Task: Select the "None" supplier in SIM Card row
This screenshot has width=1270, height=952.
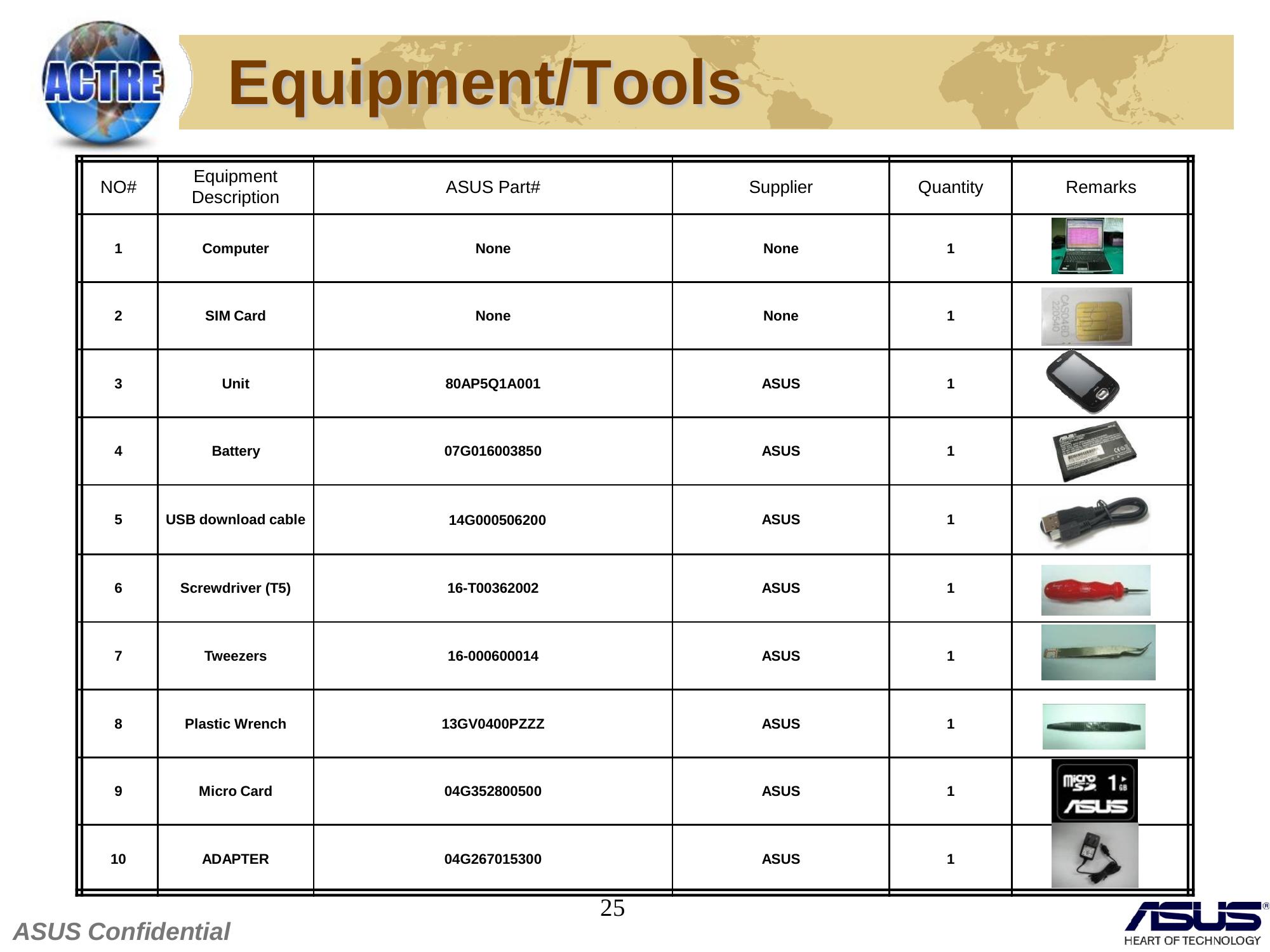Action: point(780,316)
